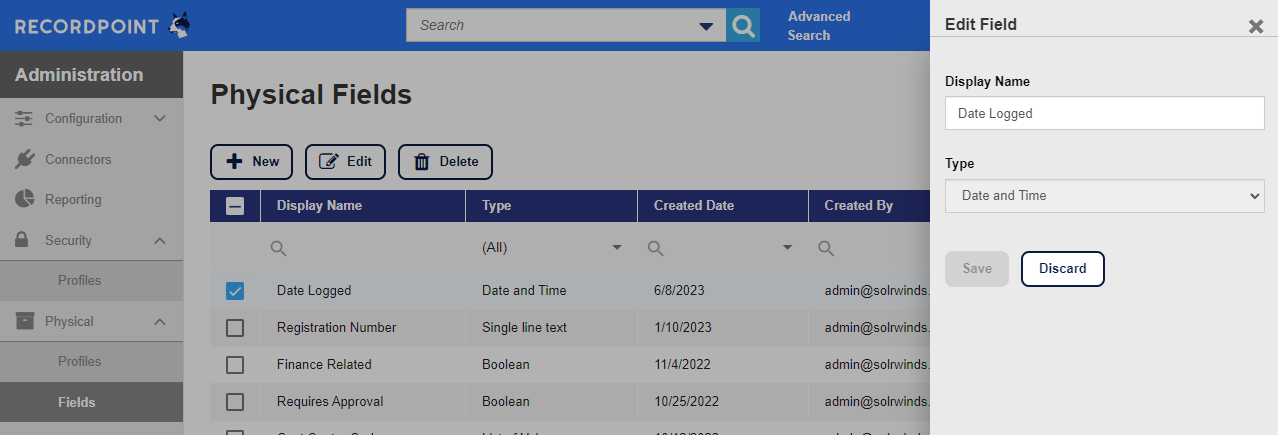Image resolution: width=1278 pixels, height=435 pixels.
Task: Click the Connectors plug icon in sidebar
Action: point(25,159)
